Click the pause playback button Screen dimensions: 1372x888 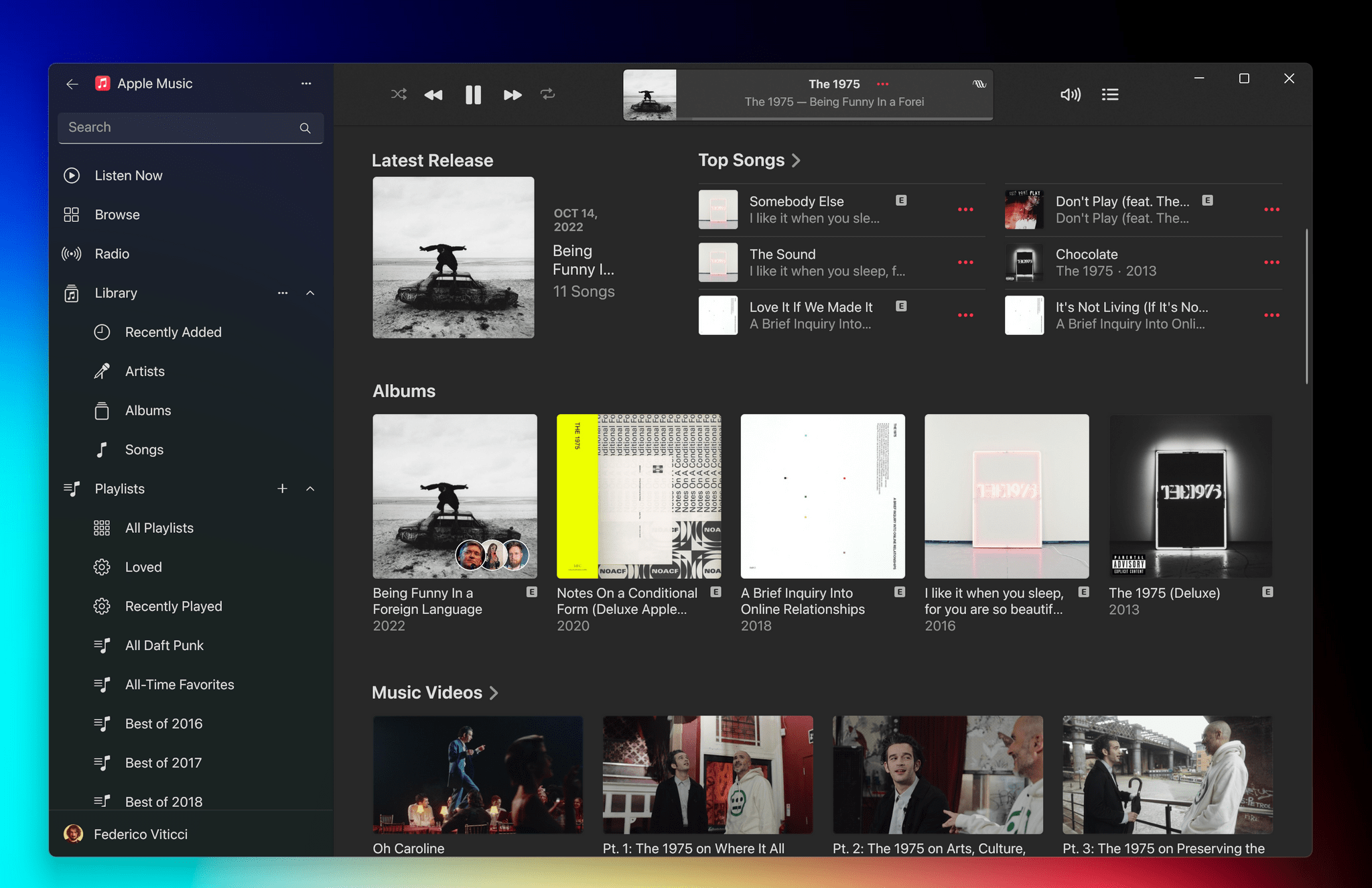click(x=472, y=94)
